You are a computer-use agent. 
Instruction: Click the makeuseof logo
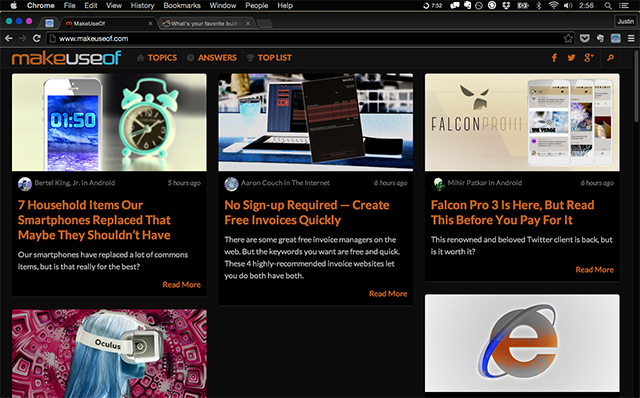(67, 58)
